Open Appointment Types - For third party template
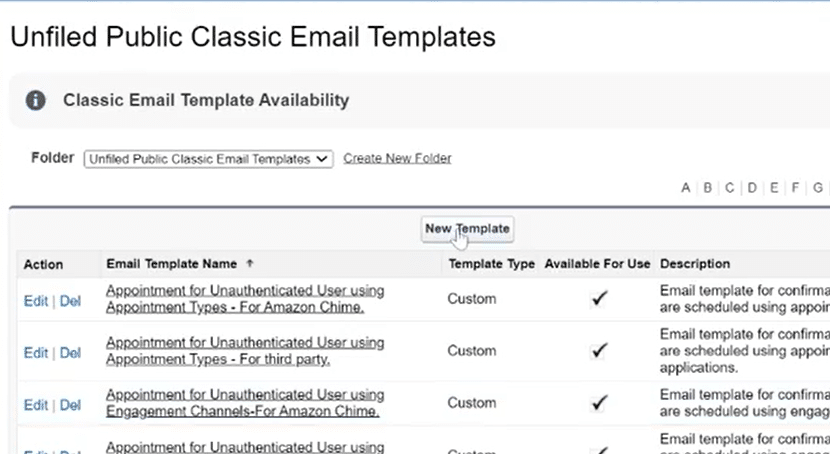This screenshot has height=454, width=830. click(x=245, y=351)
